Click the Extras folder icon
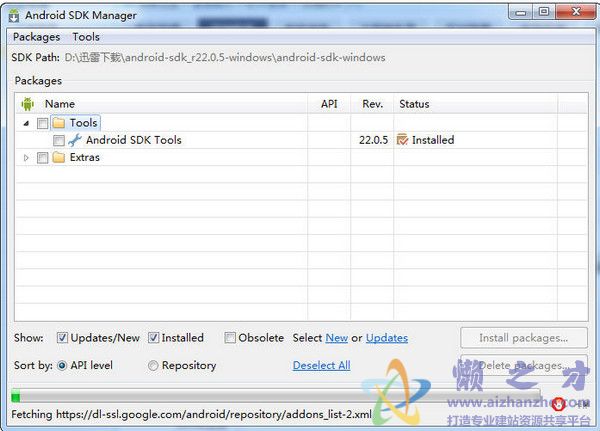Screen dimensions: 600x431 [59, 157]
